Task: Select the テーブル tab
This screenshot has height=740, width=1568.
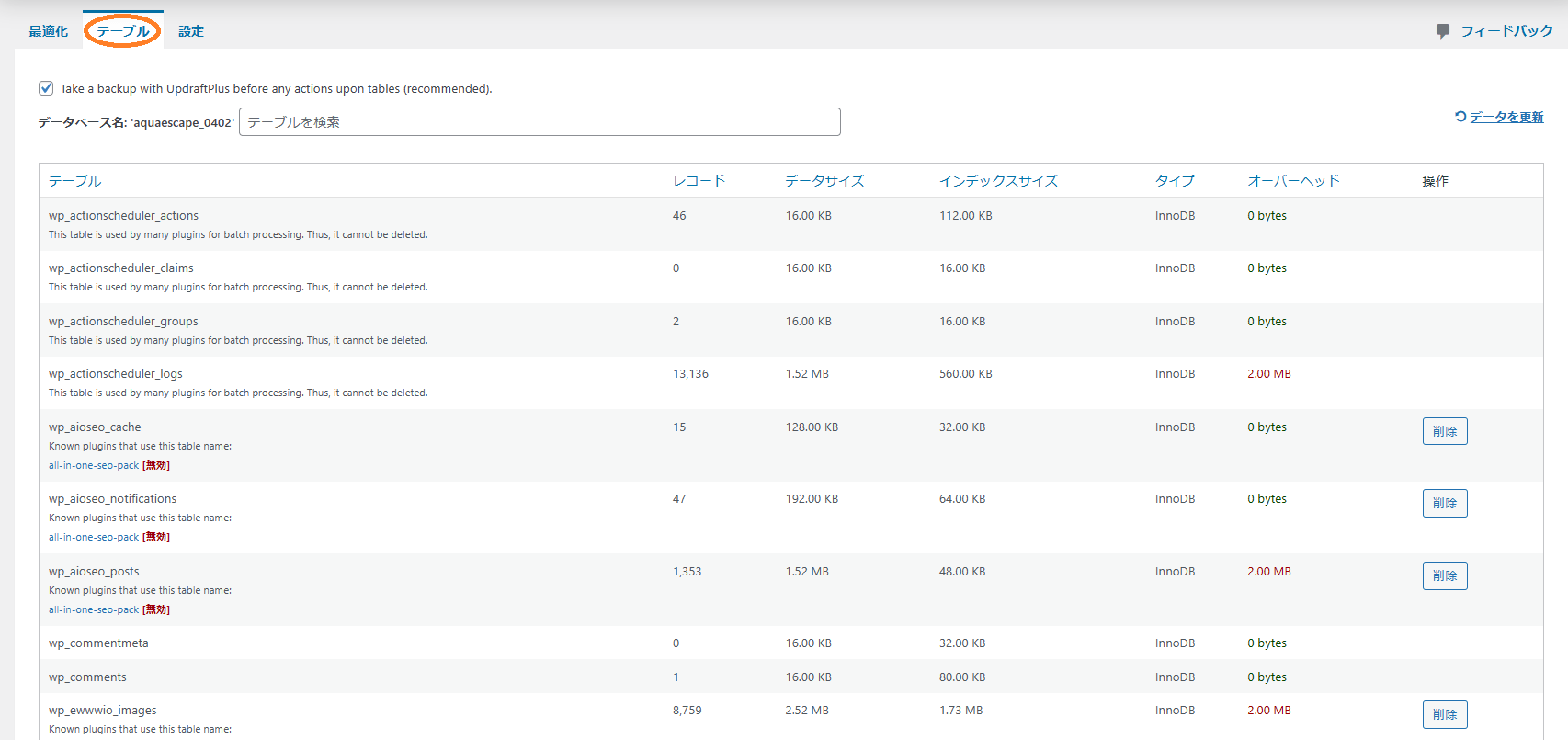Action: (122, 31)
